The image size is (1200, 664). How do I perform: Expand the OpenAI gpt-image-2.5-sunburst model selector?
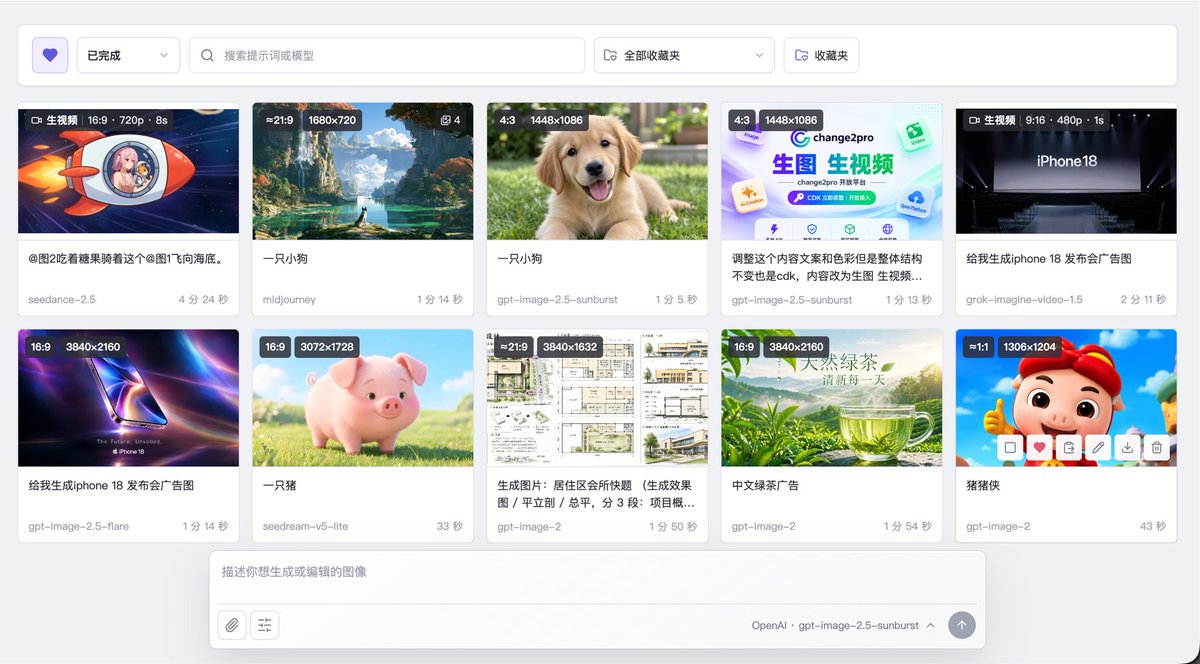pos(844,625)
